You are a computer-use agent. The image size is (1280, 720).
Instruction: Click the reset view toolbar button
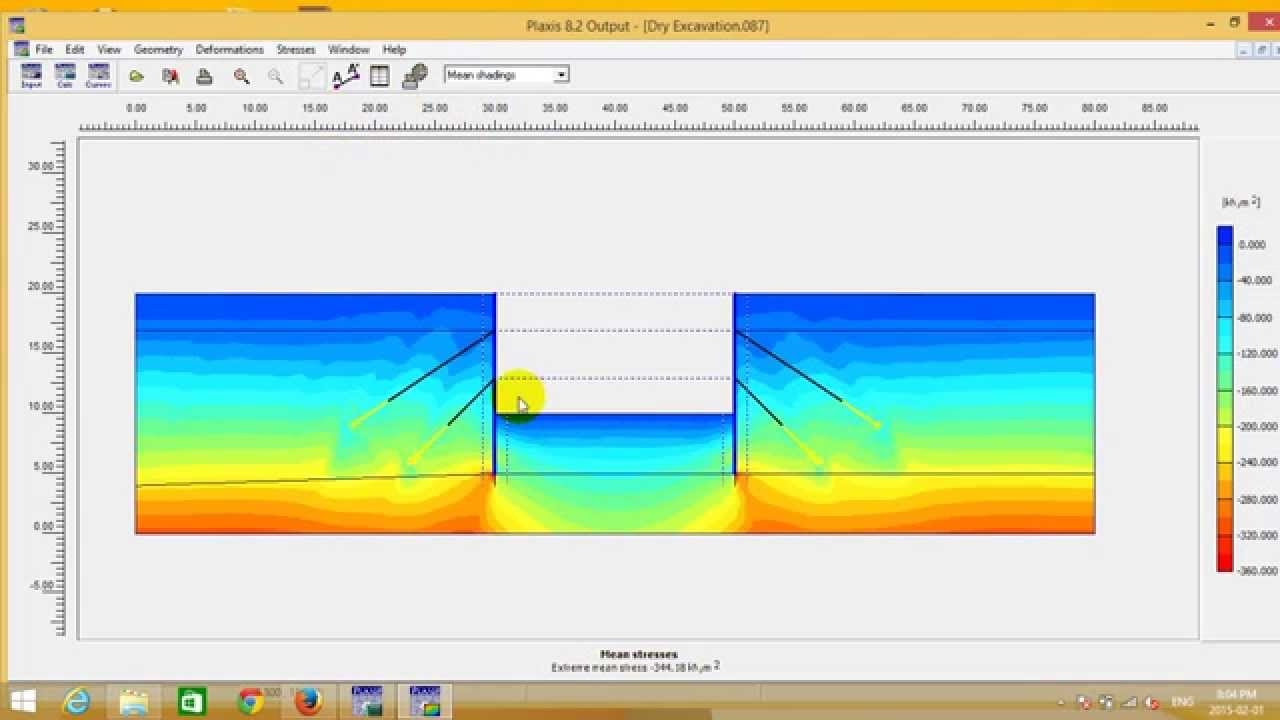click(312, 76)
